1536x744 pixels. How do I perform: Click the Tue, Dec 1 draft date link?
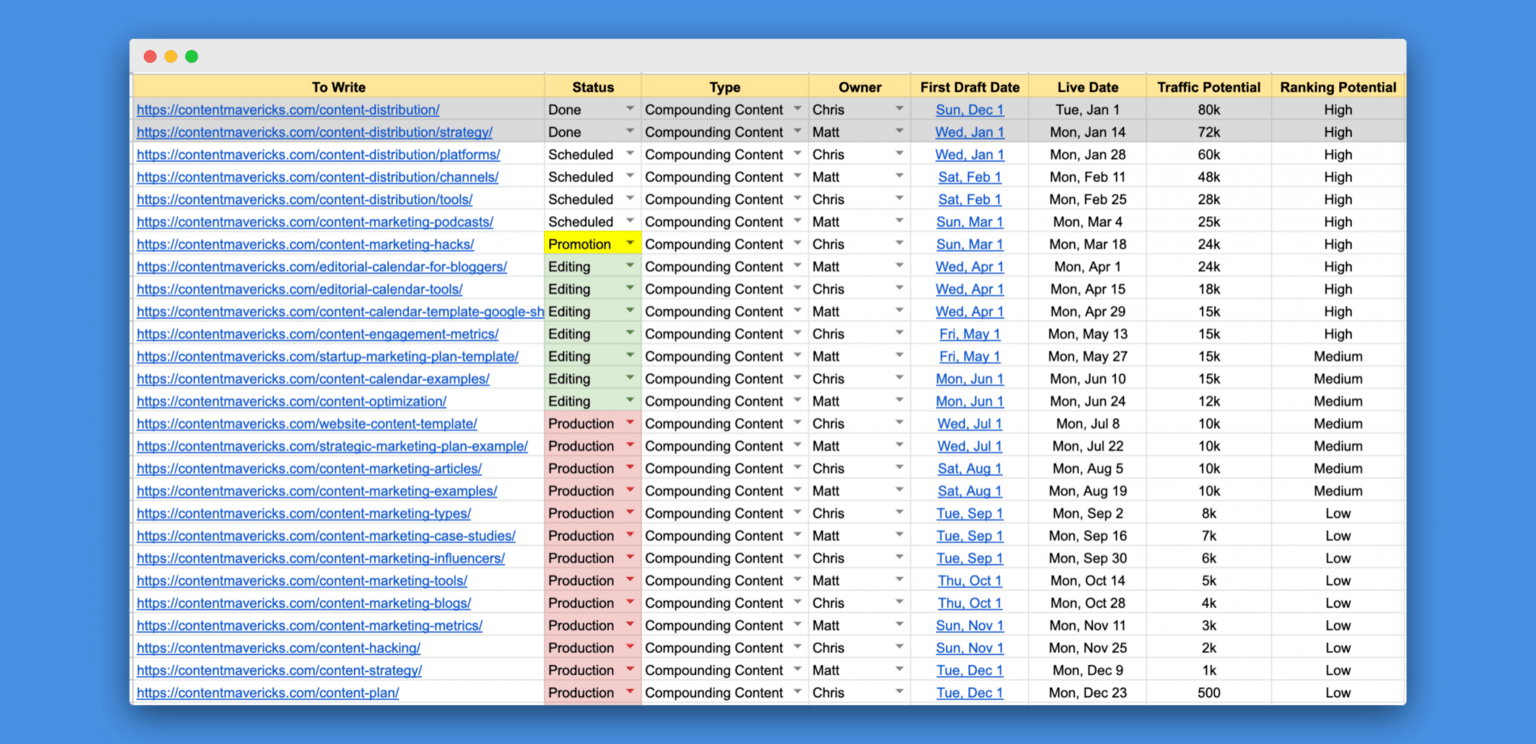pos(968,670)
